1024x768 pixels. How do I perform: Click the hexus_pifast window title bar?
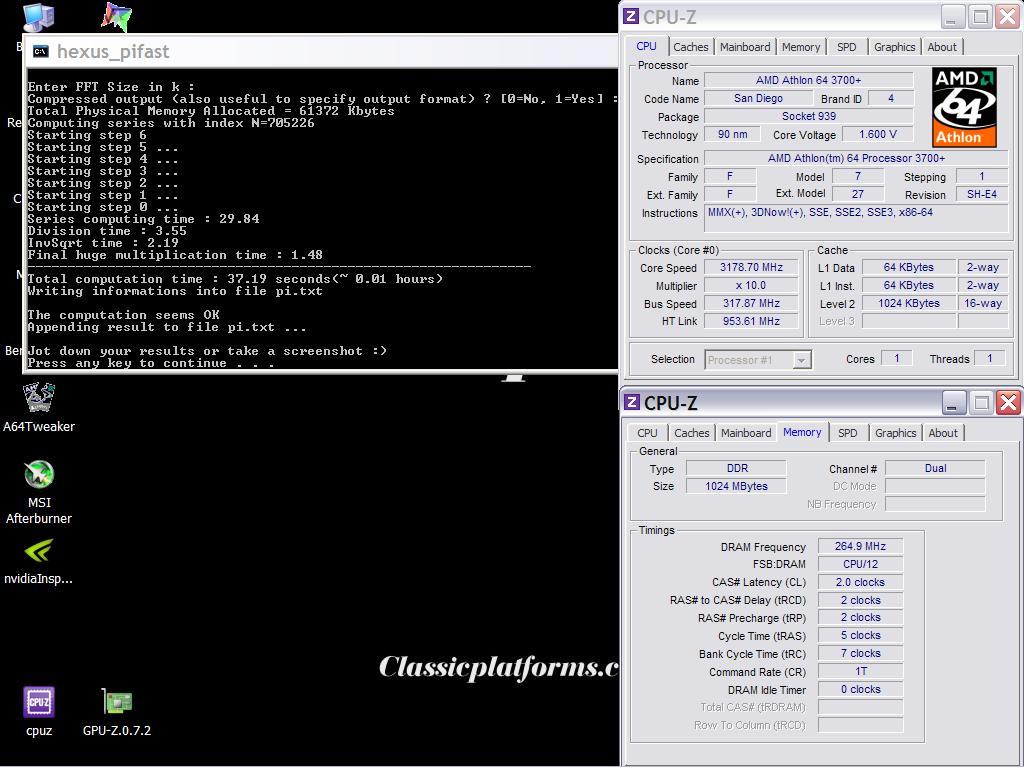tap(321, 52)
